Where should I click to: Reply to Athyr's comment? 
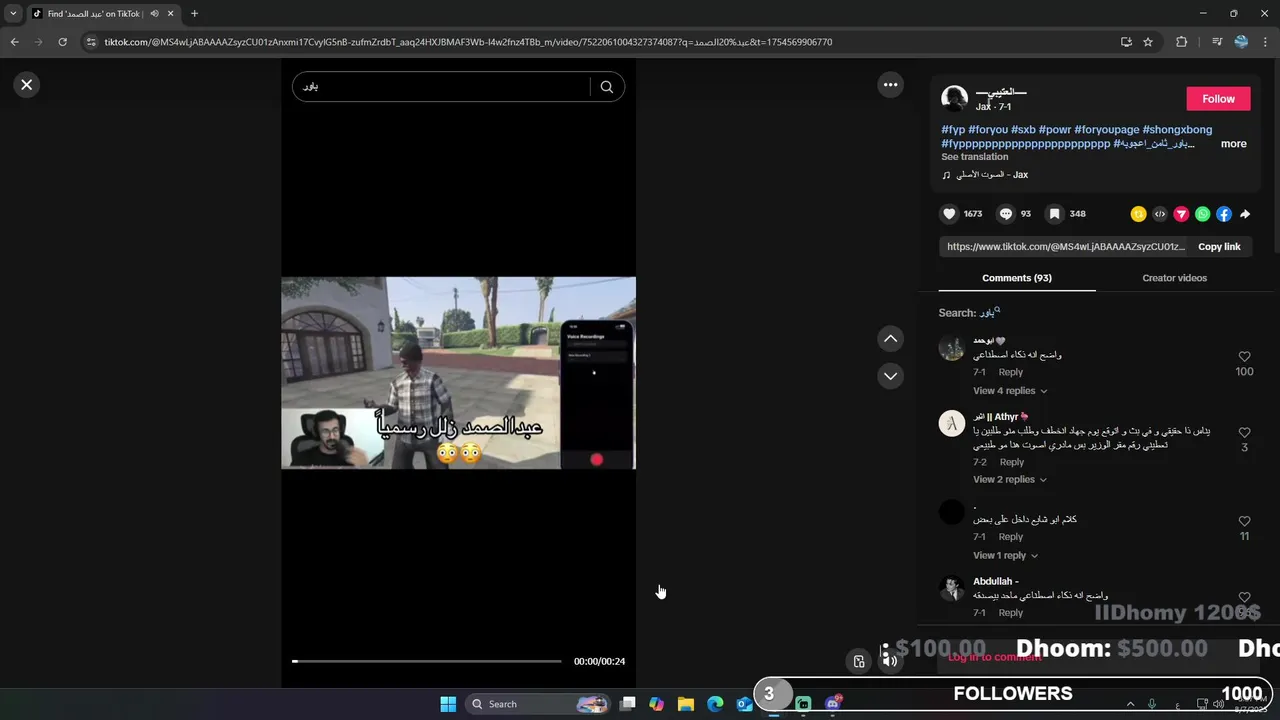click(x=1011, y=462)
